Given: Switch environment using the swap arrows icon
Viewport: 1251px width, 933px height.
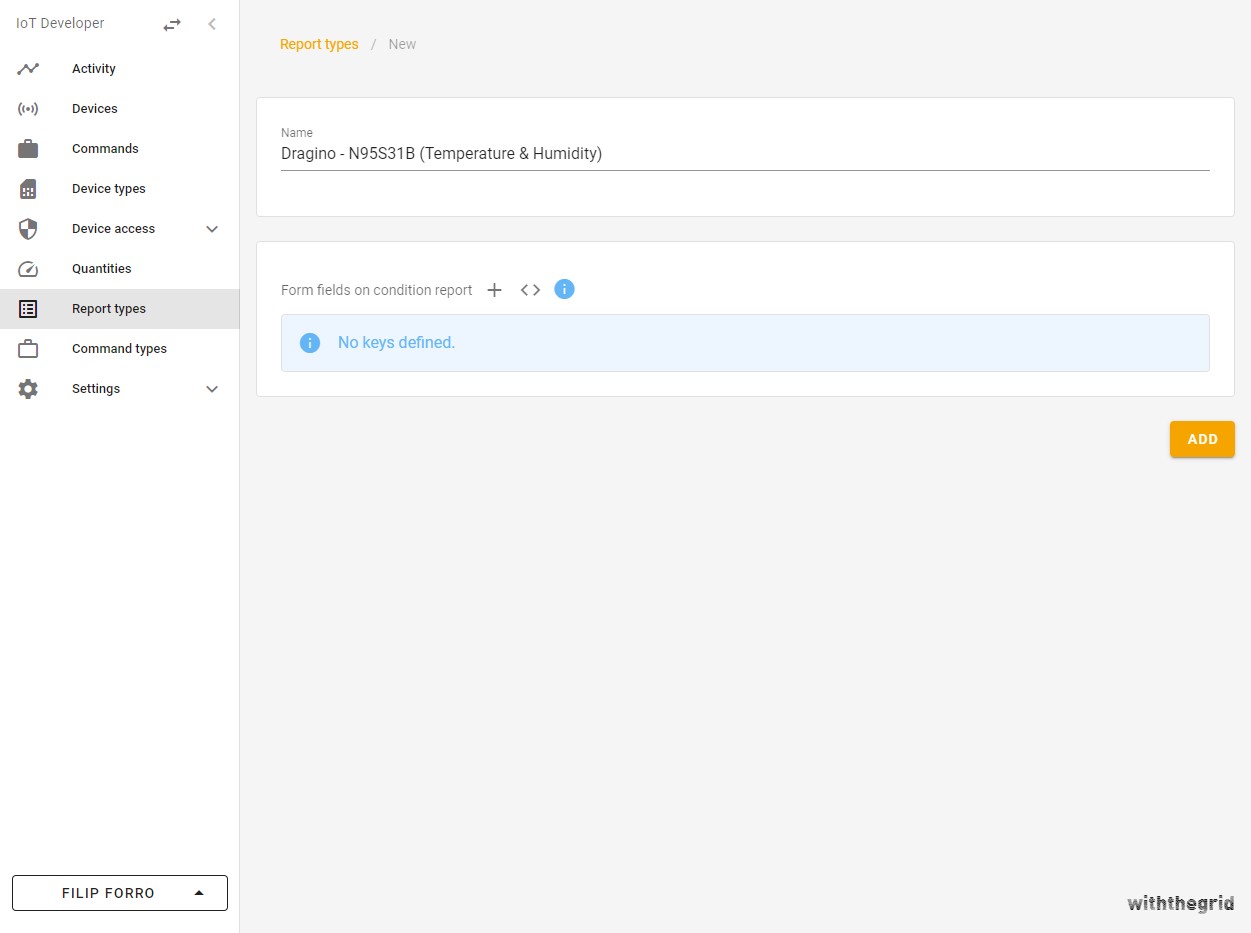Looking at the screenshot, I should coord(172,24).
